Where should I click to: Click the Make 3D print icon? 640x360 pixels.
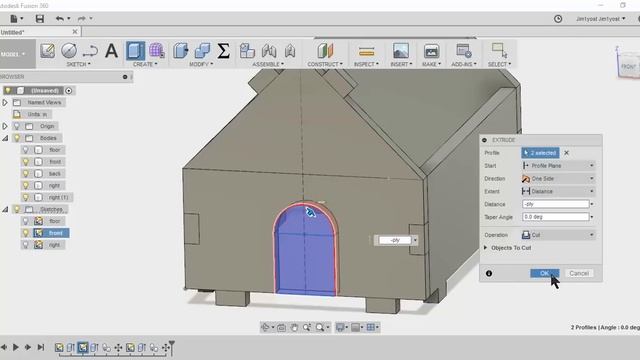coord(431,51)
